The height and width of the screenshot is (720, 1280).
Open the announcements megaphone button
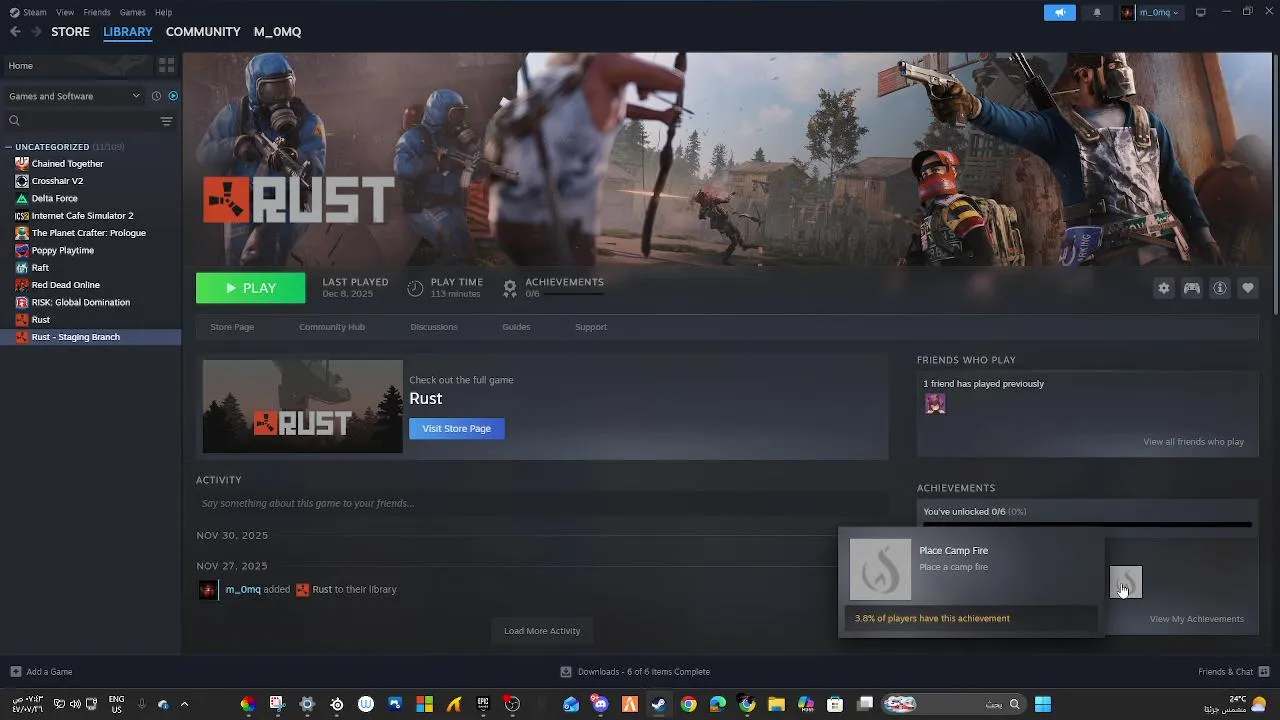[x=1059, y=12]
